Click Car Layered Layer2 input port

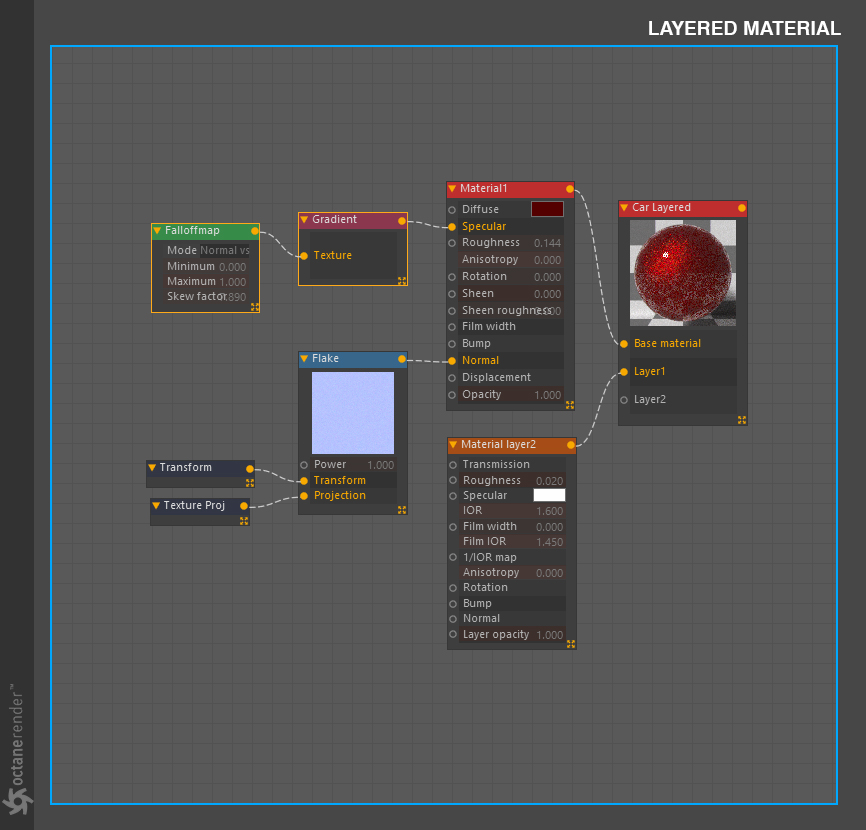(624, 400)
